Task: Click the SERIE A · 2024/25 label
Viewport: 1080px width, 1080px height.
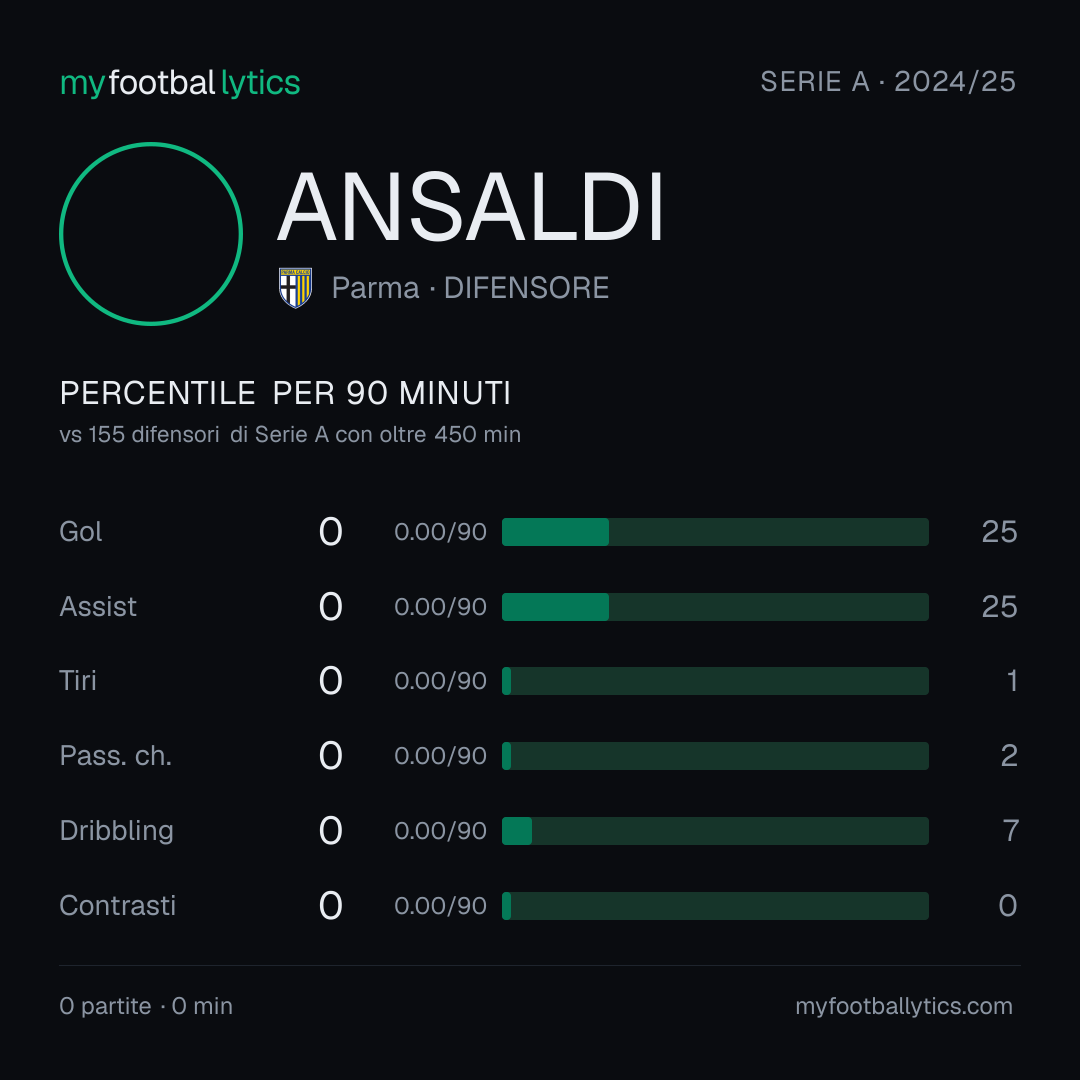Action: (x=888, y=82)
